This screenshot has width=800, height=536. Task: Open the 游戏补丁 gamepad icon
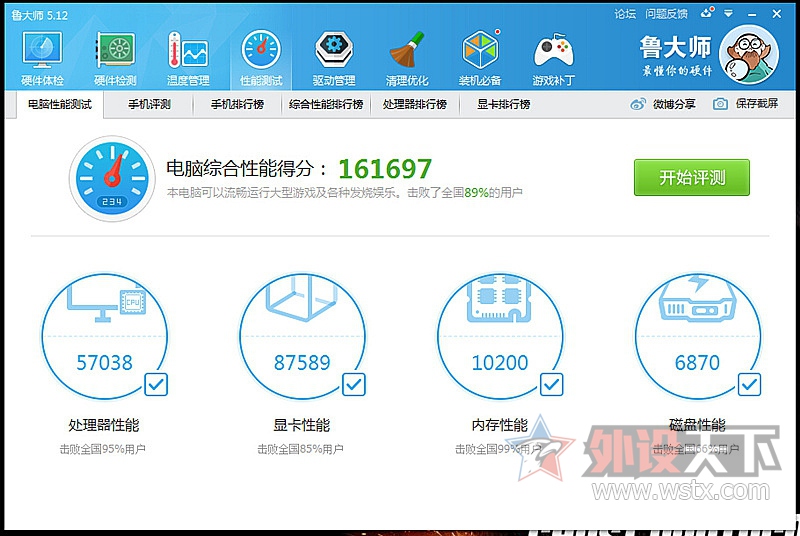(554, 50)
